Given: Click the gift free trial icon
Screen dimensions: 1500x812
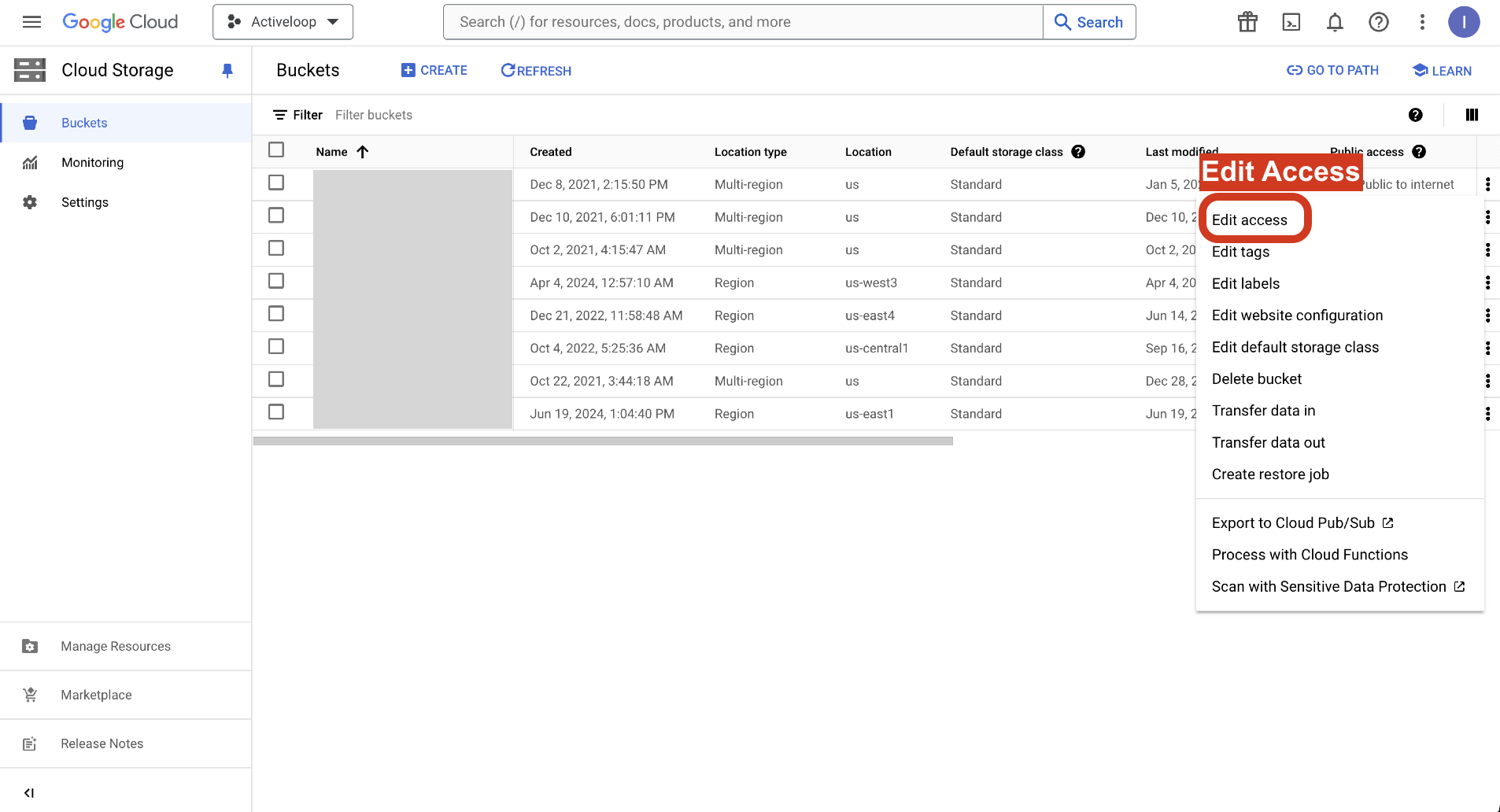Looking at the screenshot, I should 1247,22.
